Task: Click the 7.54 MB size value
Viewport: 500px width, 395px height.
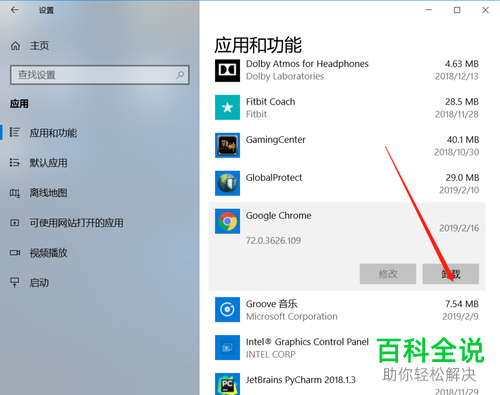Action: 462,304
